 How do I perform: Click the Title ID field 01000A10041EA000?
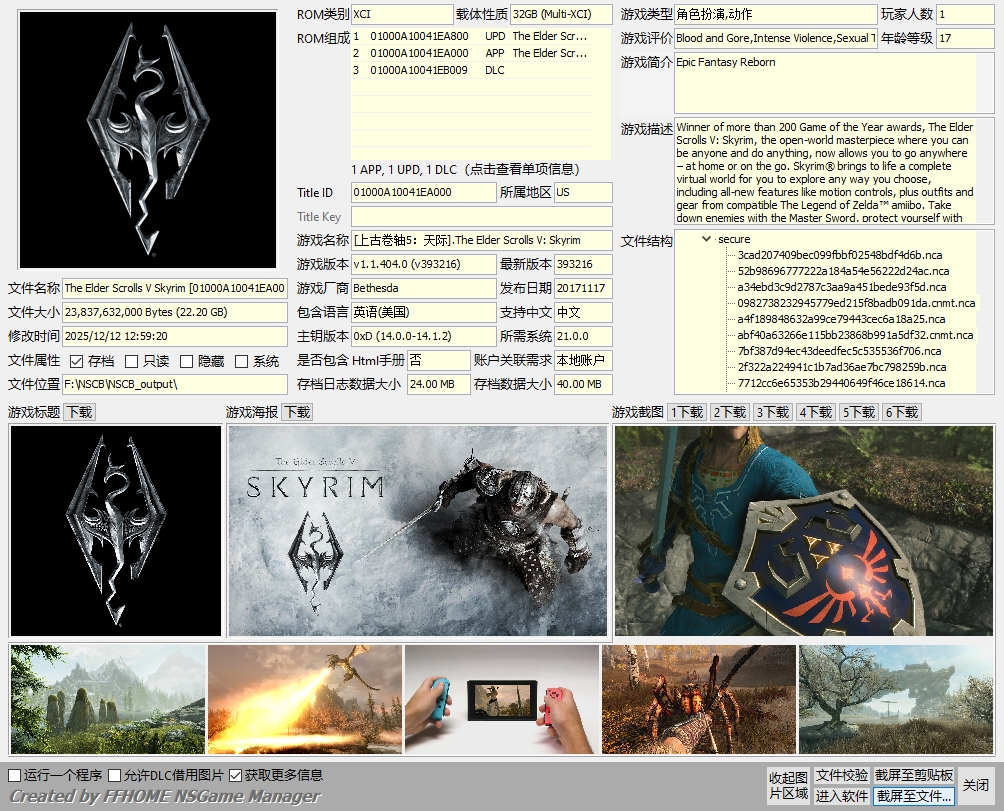[x=424, y=192]
